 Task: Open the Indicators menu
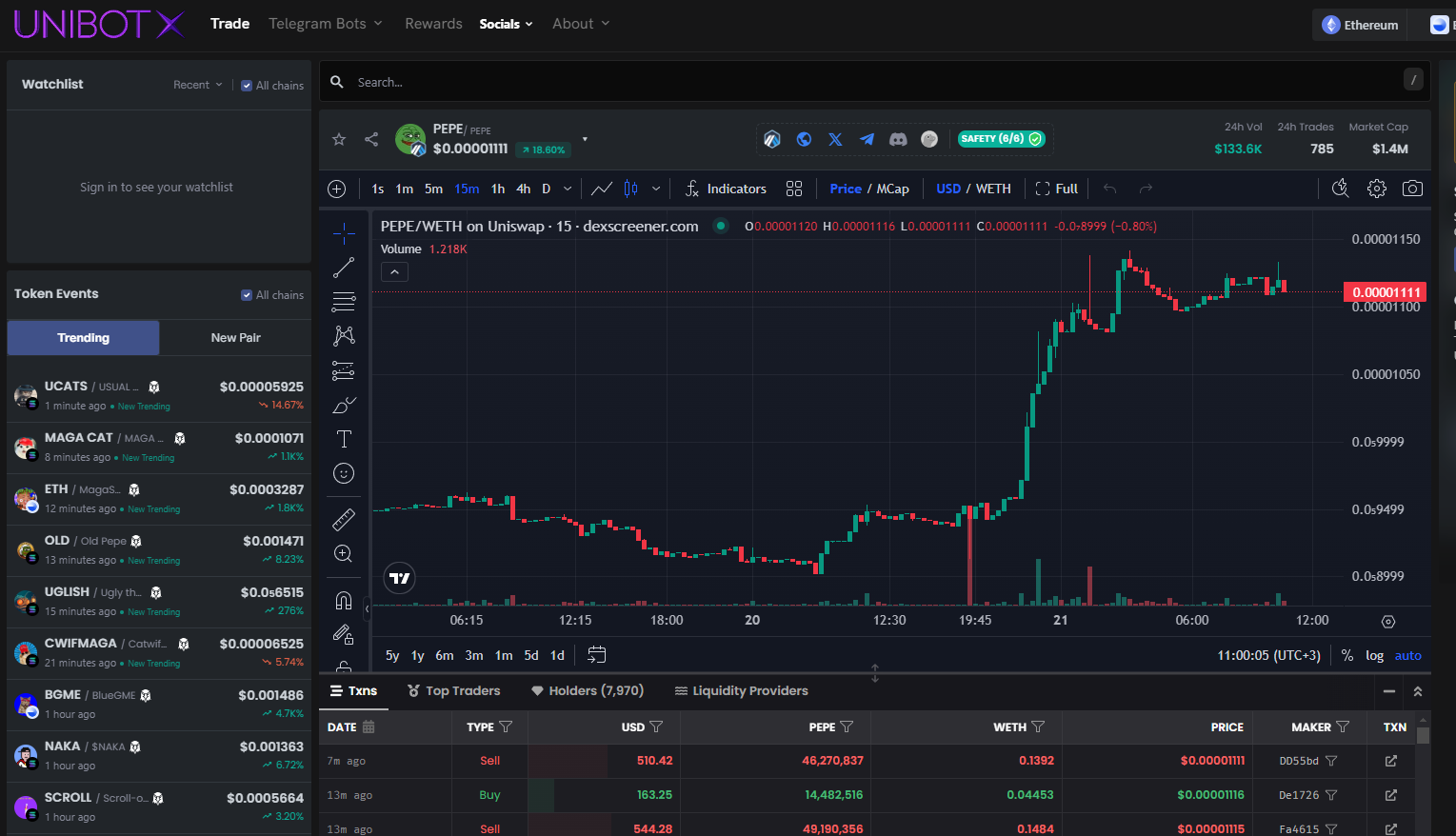(726, 189)
